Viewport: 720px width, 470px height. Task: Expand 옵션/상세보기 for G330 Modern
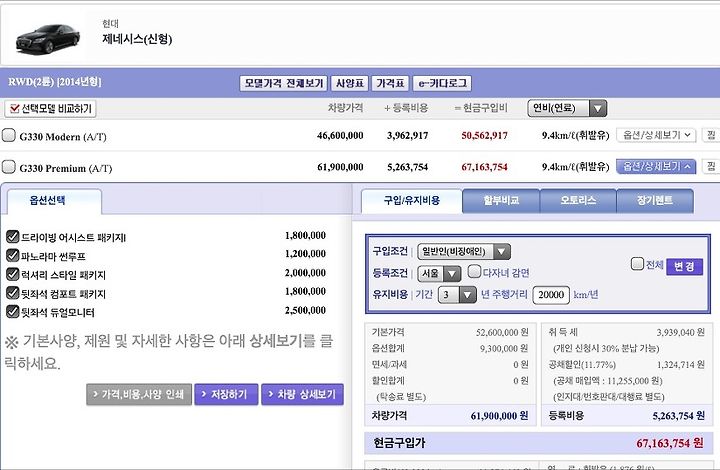point(656,135)
